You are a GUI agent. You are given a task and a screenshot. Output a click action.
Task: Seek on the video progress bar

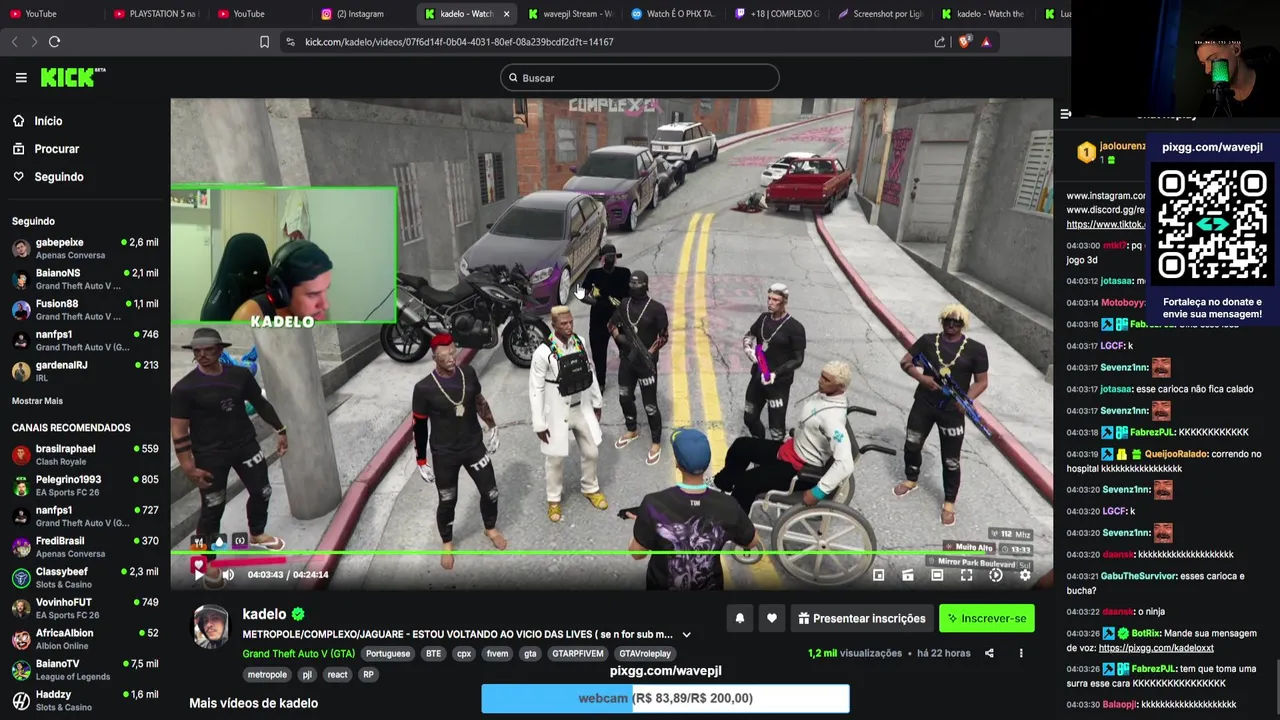point(611,553)
